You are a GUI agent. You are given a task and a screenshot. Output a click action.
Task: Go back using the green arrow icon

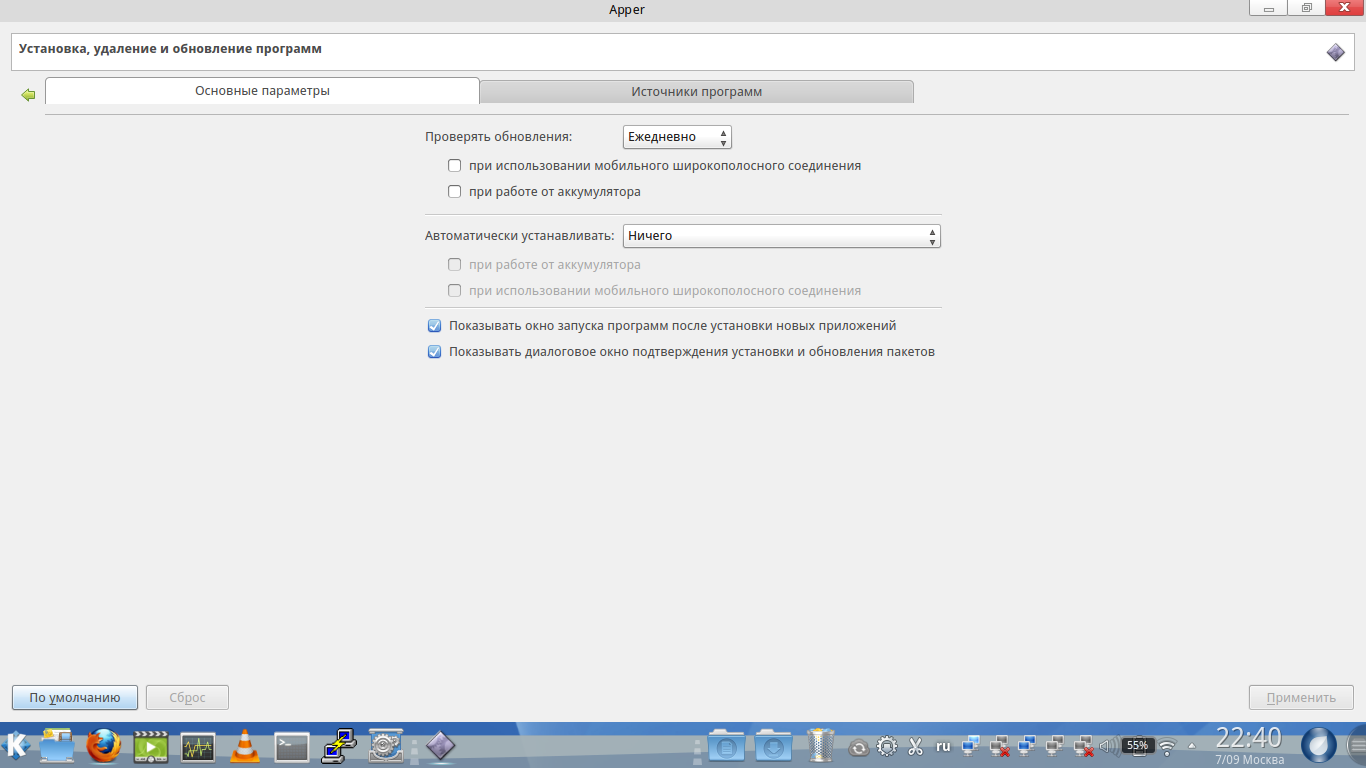coord(28,95)
